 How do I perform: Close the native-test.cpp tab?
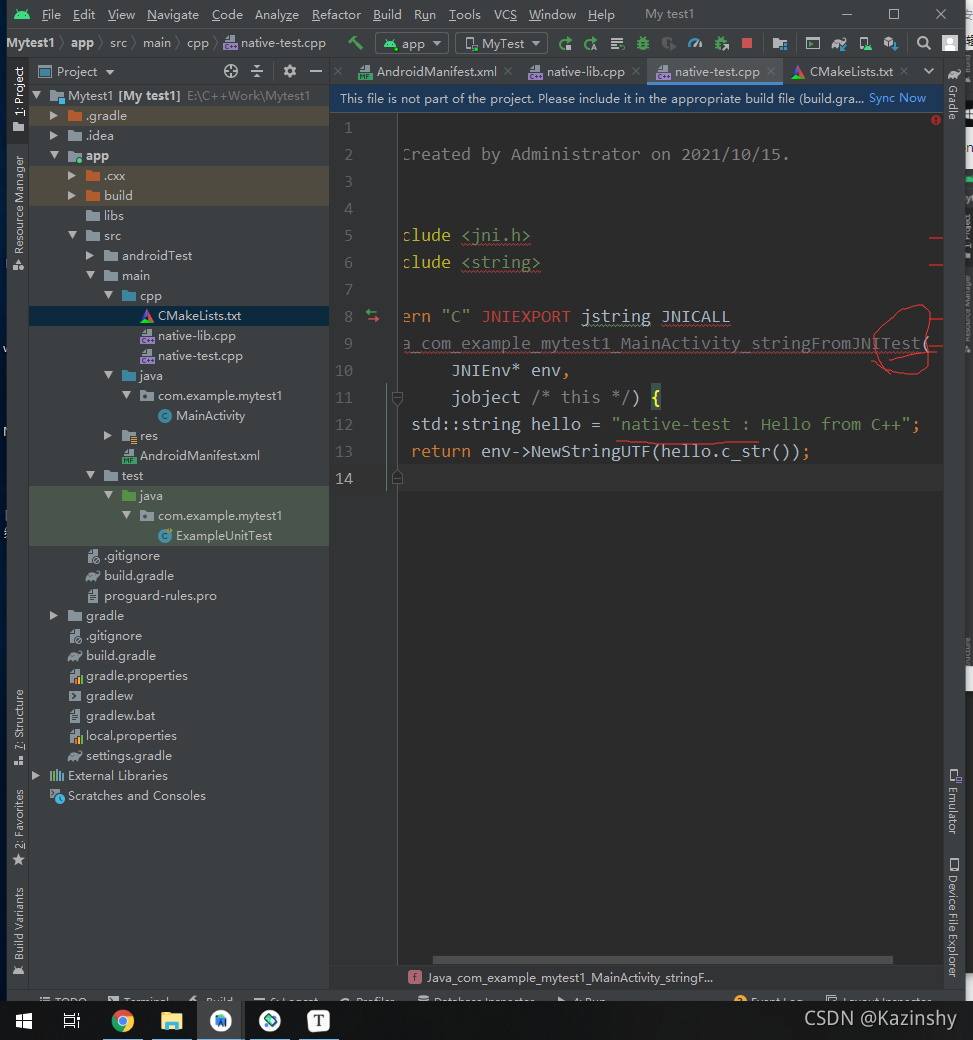(771, 71)
